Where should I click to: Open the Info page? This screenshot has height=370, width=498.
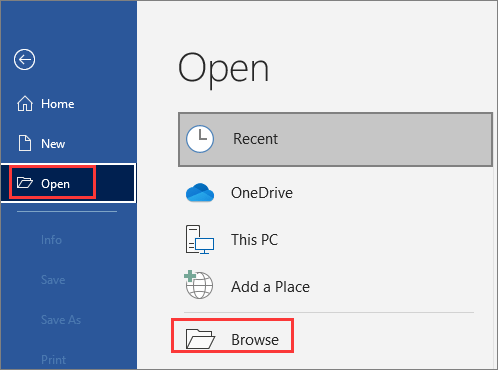(x=51, y=240)
